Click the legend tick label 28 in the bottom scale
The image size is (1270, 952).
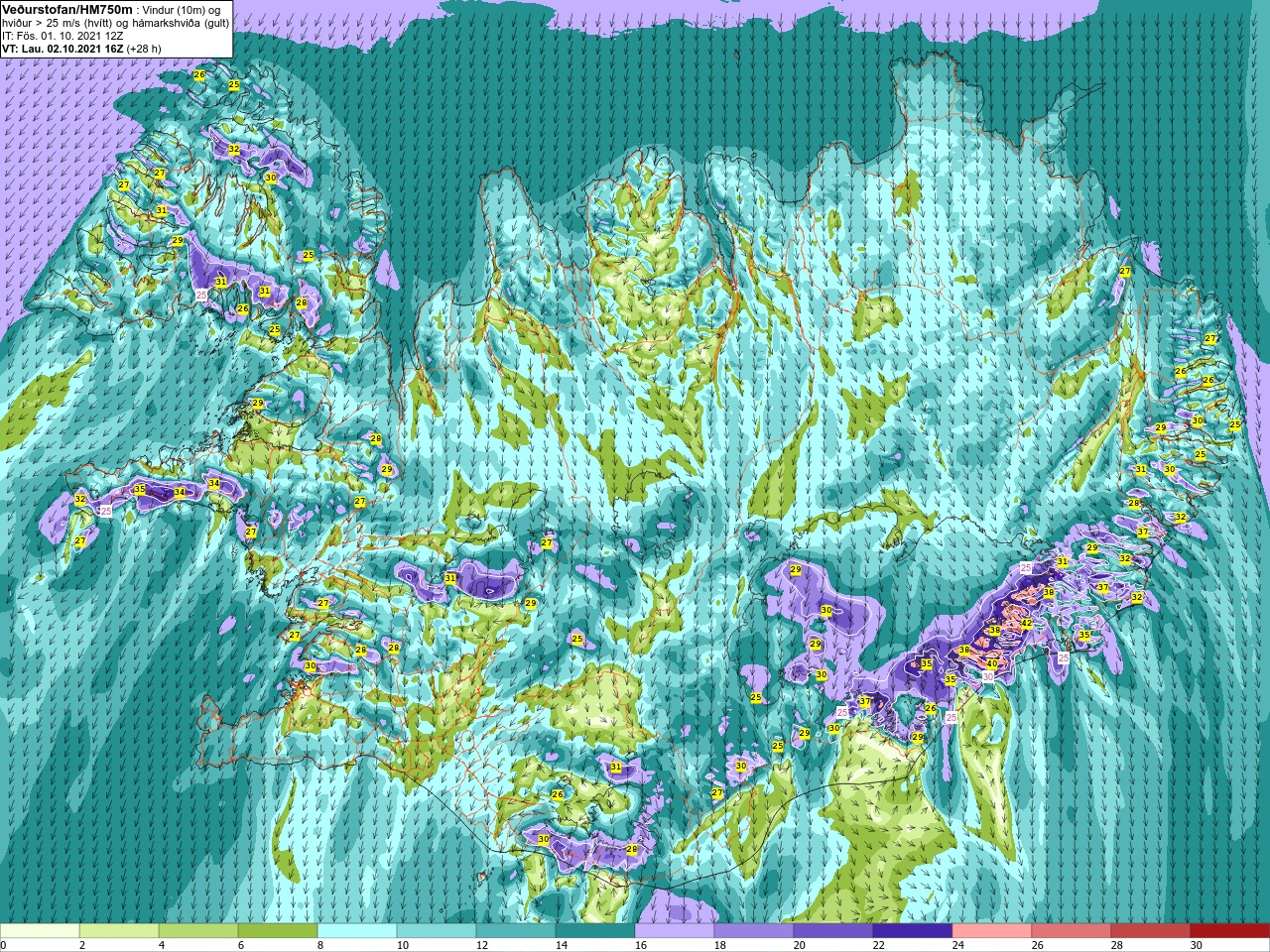pyautogui.click(x=1116, y=945)
